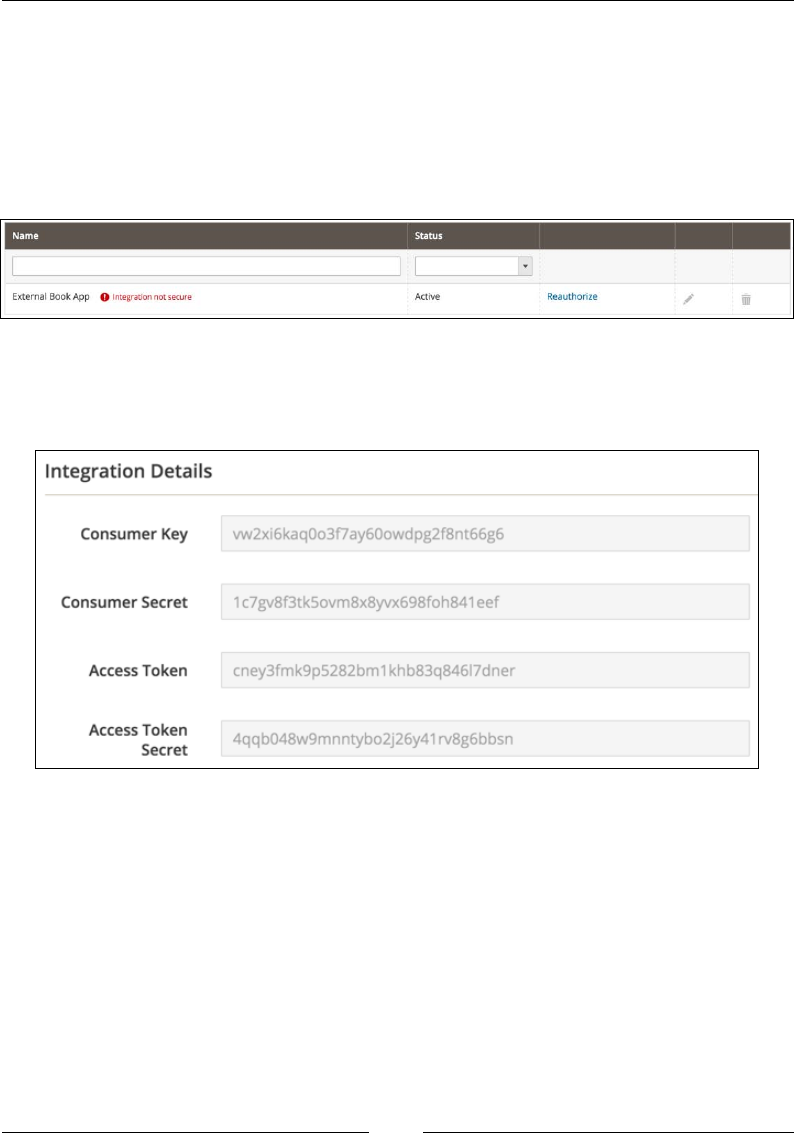Image resolution: width=794 pixels, height=1142 pixels.
Task: Click the red Integration not secure warning icon
Action: tap(105, 297)
